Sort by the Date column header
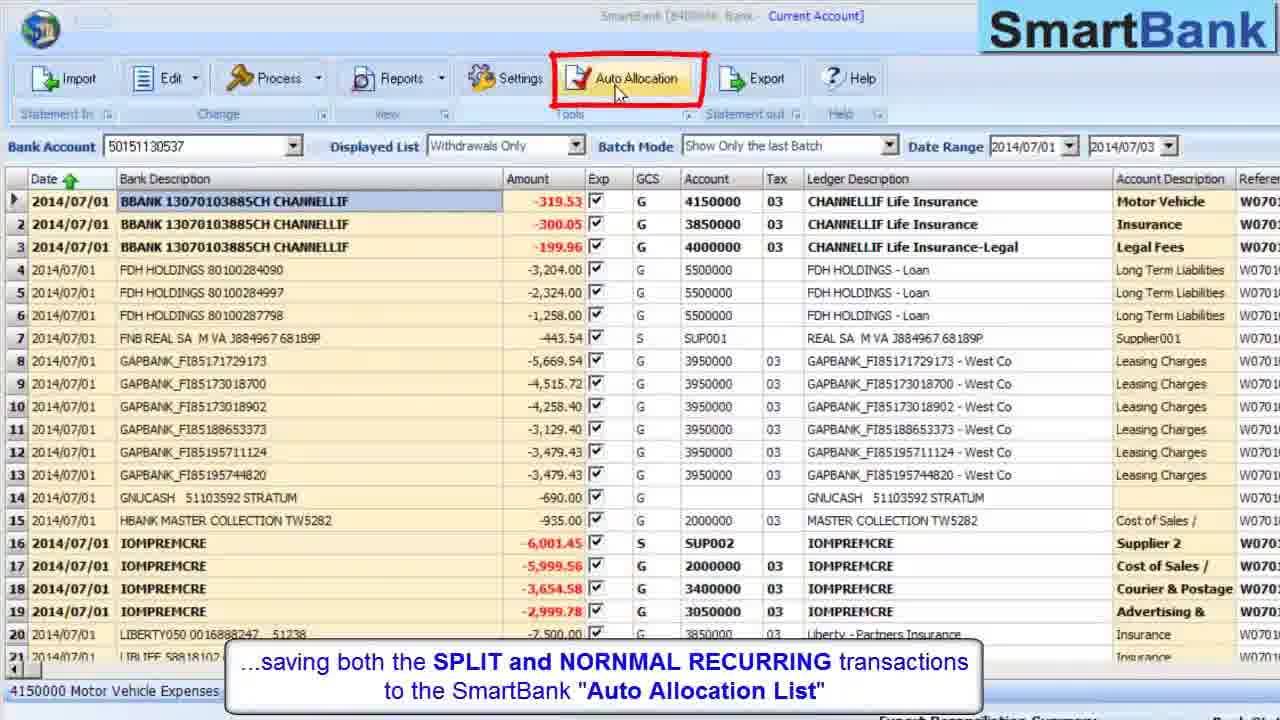Screen dimensions: 1280x720 72,179
